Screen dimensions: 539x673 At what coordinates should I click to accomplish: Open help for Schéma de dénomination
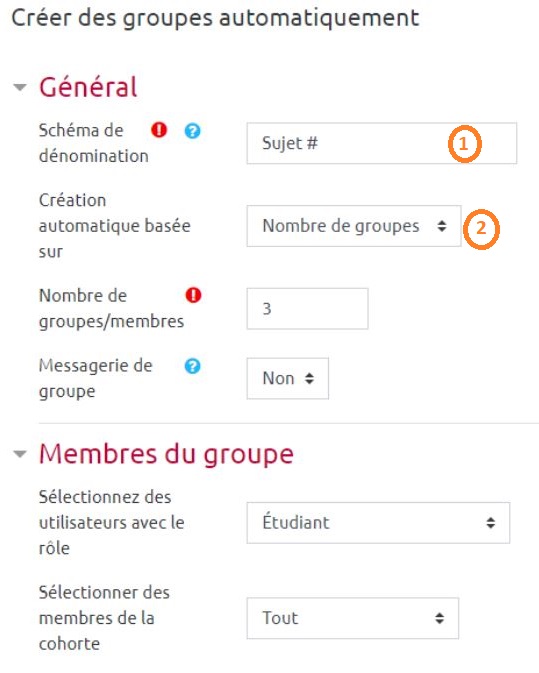(x=193, y=130)
